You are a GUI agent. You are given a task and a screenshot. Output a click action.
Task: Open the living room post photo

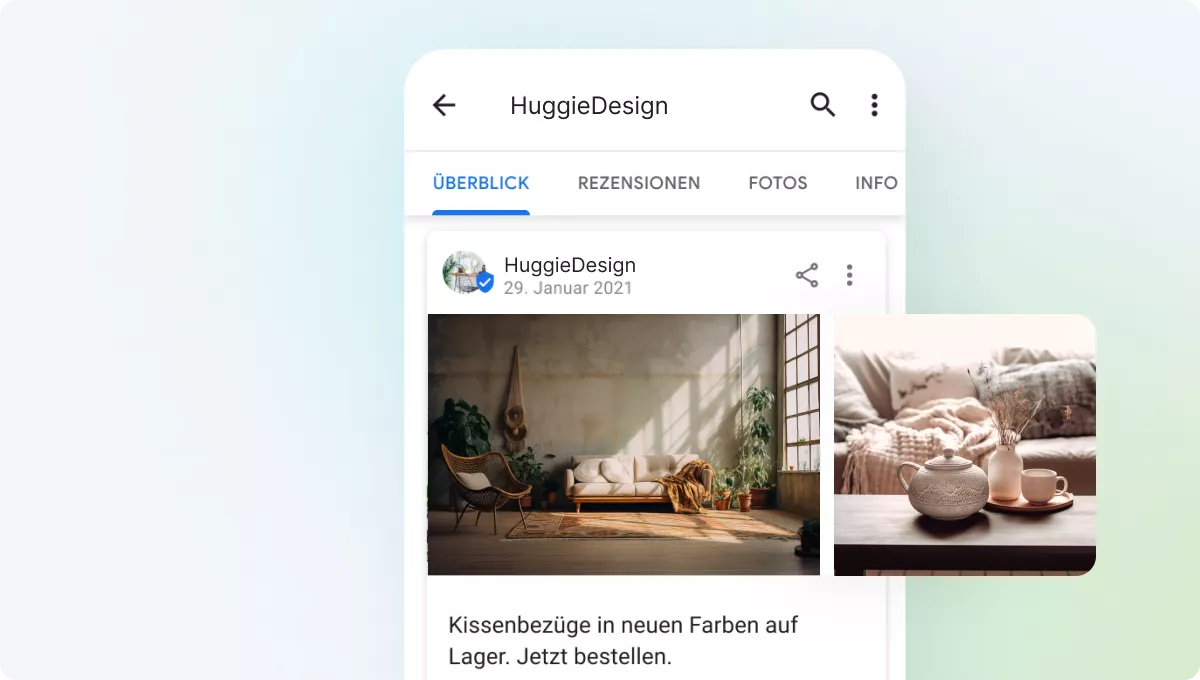click(x=623, y=445)
